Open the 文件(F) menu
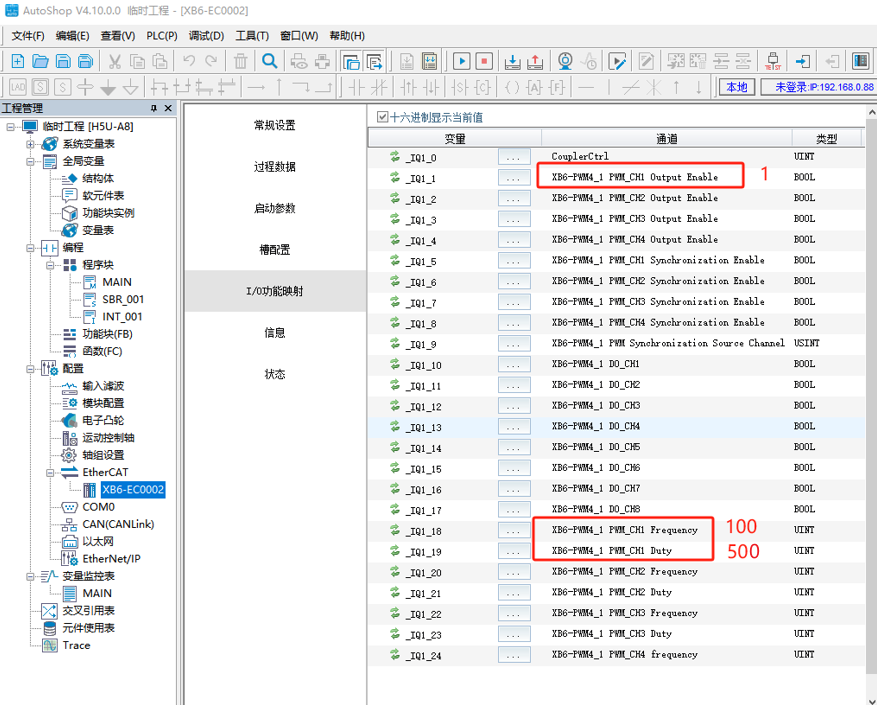 pos(28,36)
